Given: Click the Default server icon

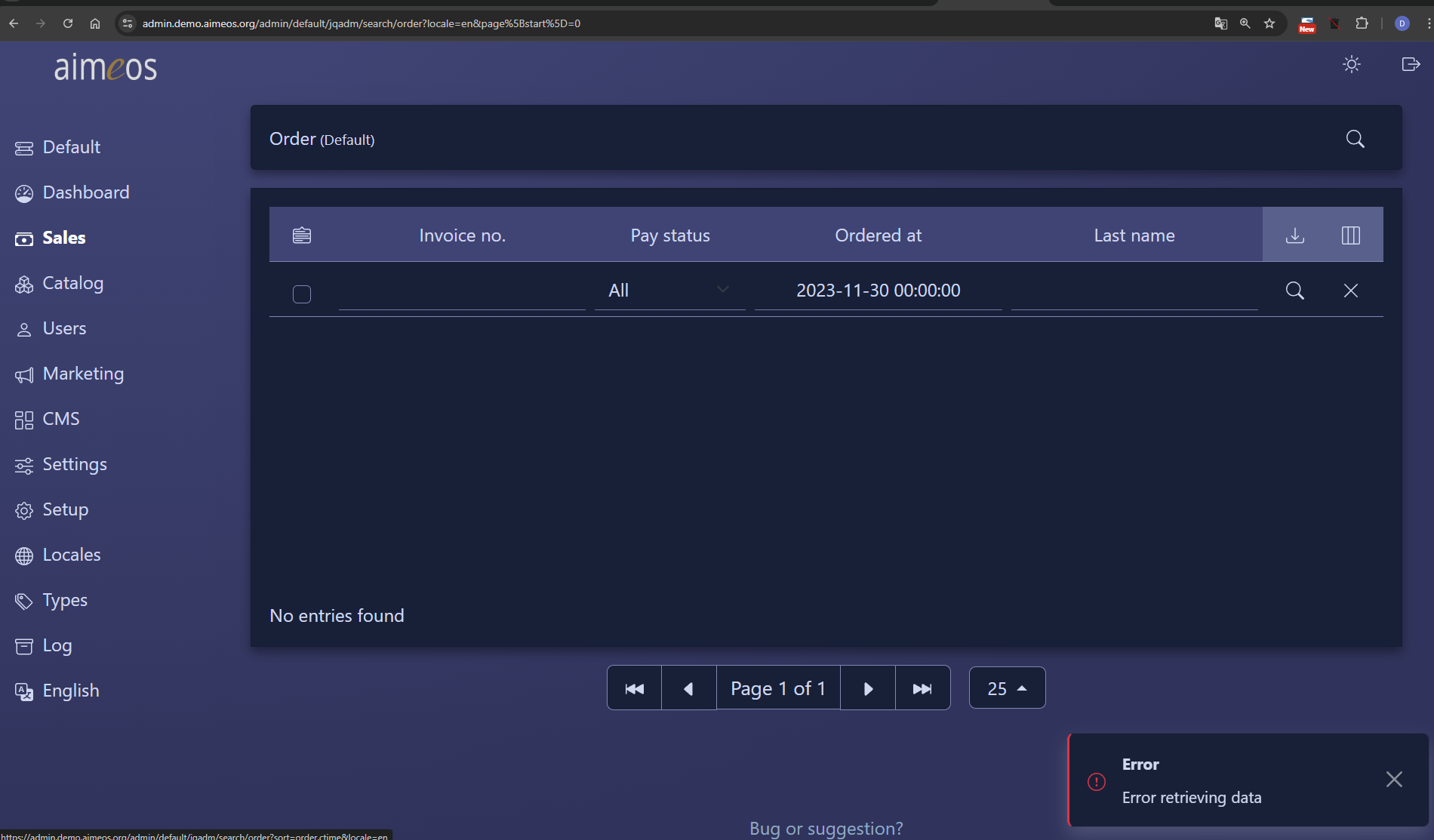Looking at the screenshot, I should point(24,149).
